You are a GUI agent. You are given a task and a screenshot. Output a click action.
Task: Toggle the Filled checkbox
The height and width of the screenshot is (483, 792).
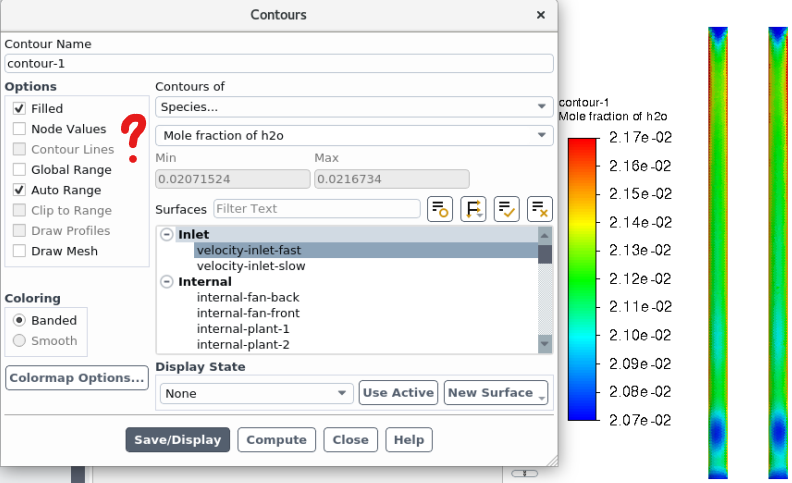point(20,108)
